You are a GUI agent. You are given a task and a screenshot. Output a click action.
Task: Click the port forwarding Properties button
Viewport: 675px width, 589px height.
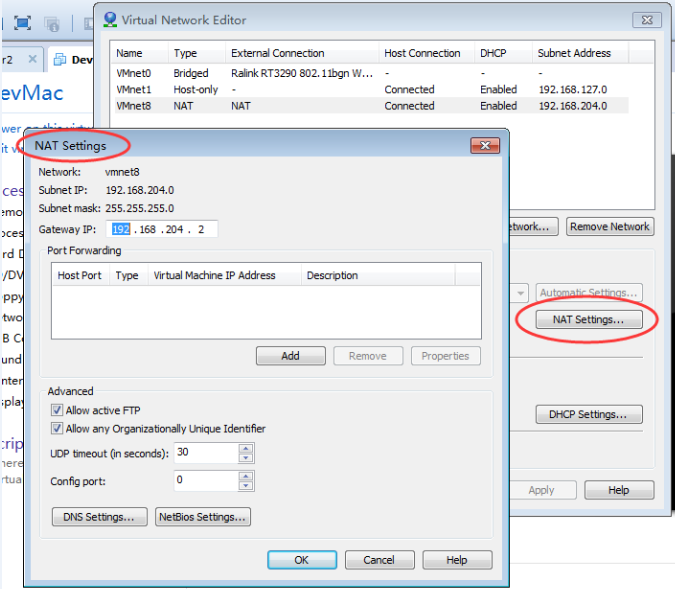446,356
